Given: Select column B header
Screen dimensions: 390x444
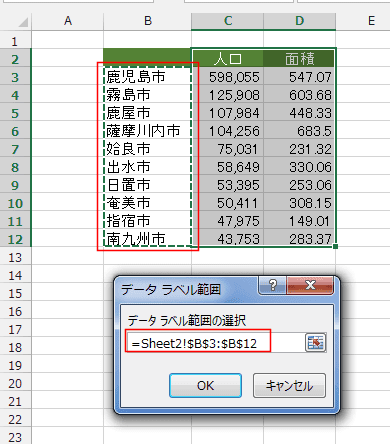Looking at the screenshot, I should 148,21.
